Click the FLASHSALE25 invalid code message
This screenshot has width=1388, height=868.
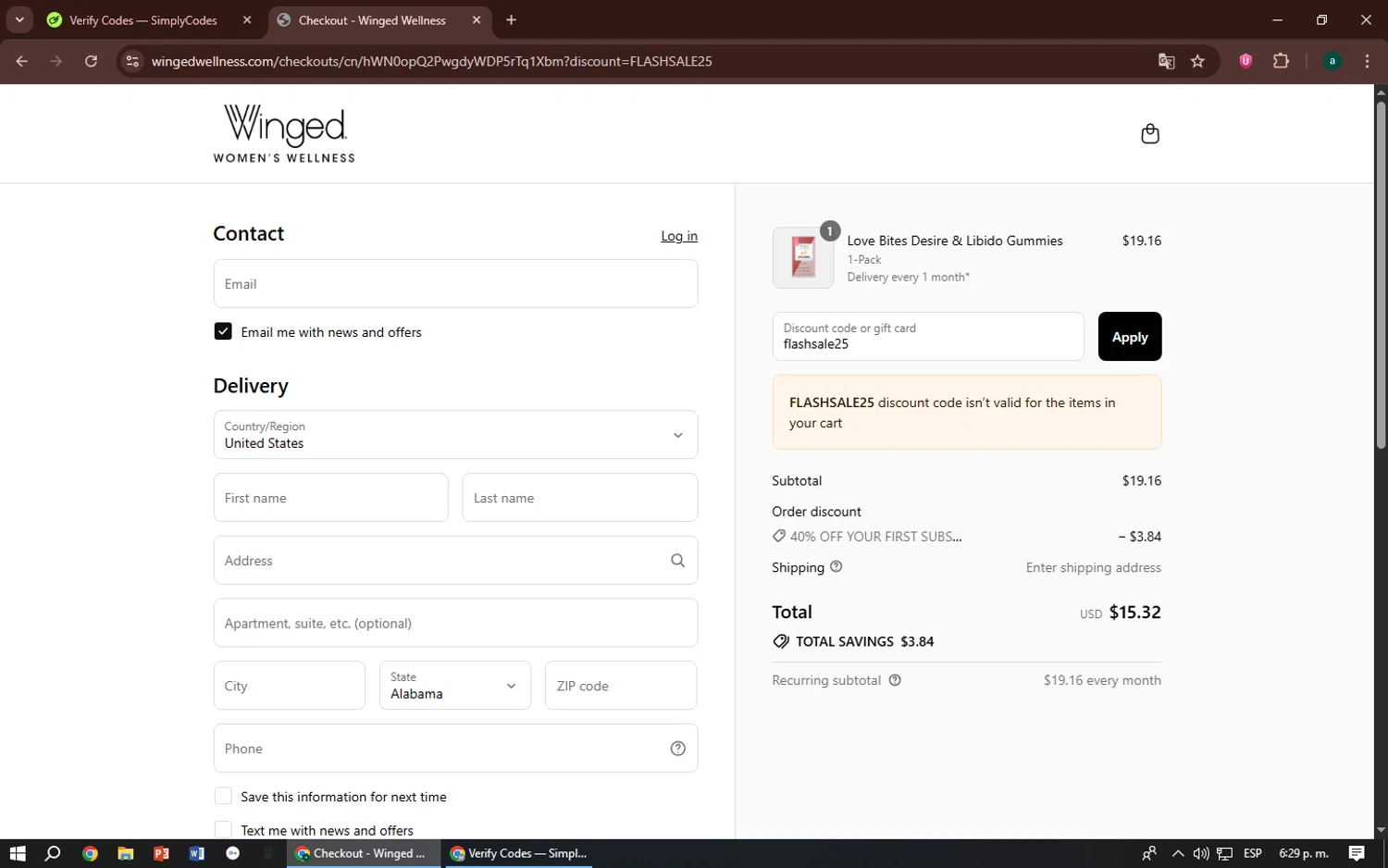click(967, 413)
